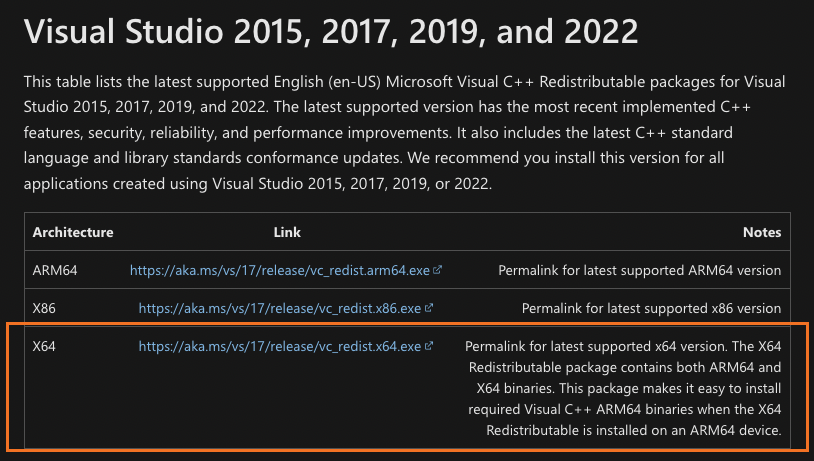
Task: Open the X64 vc_redist.x64.exe download link
Action: [279, 347]
